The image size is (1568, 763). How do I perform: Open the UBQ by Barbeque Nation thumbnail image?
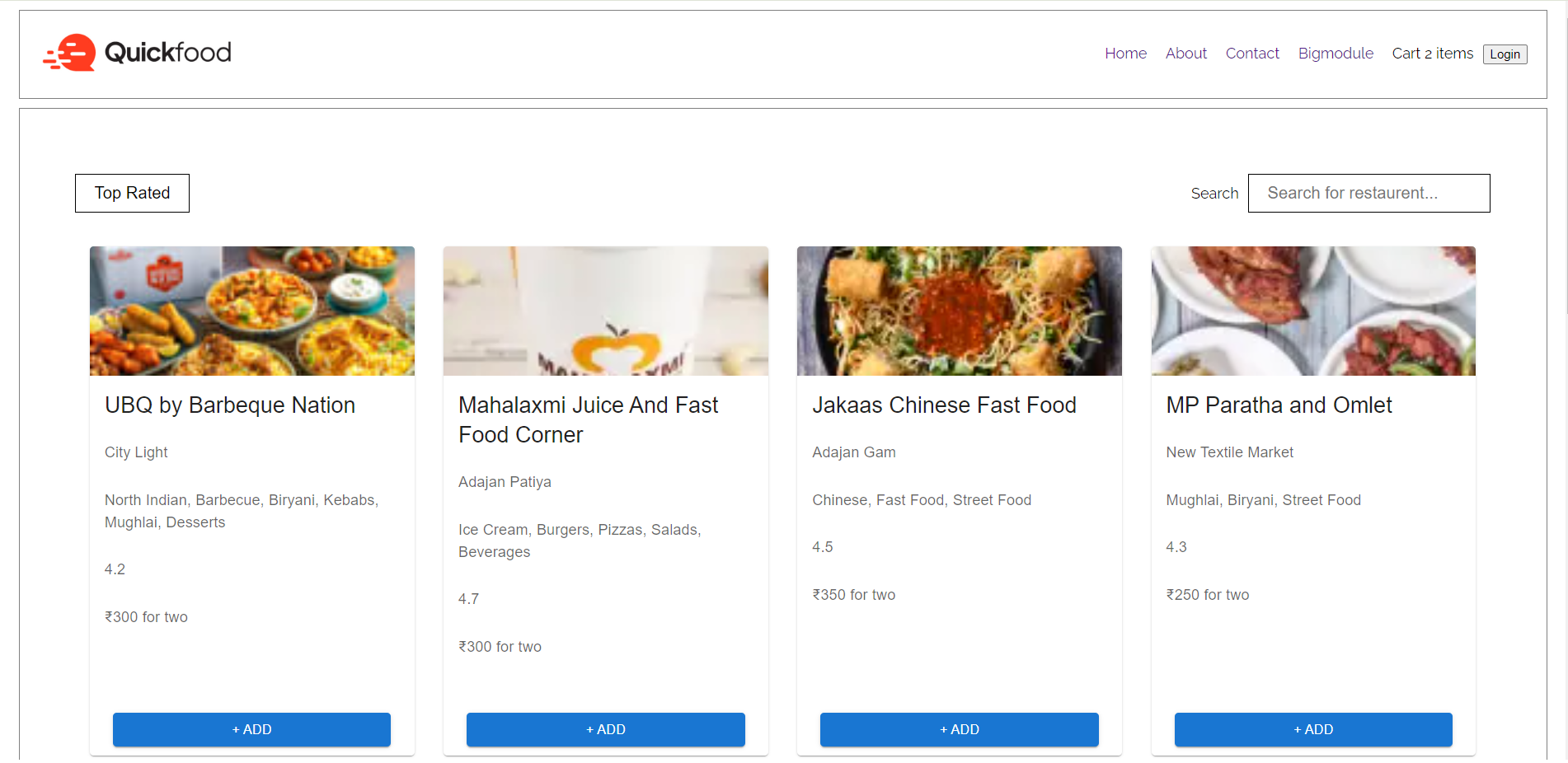251,311
